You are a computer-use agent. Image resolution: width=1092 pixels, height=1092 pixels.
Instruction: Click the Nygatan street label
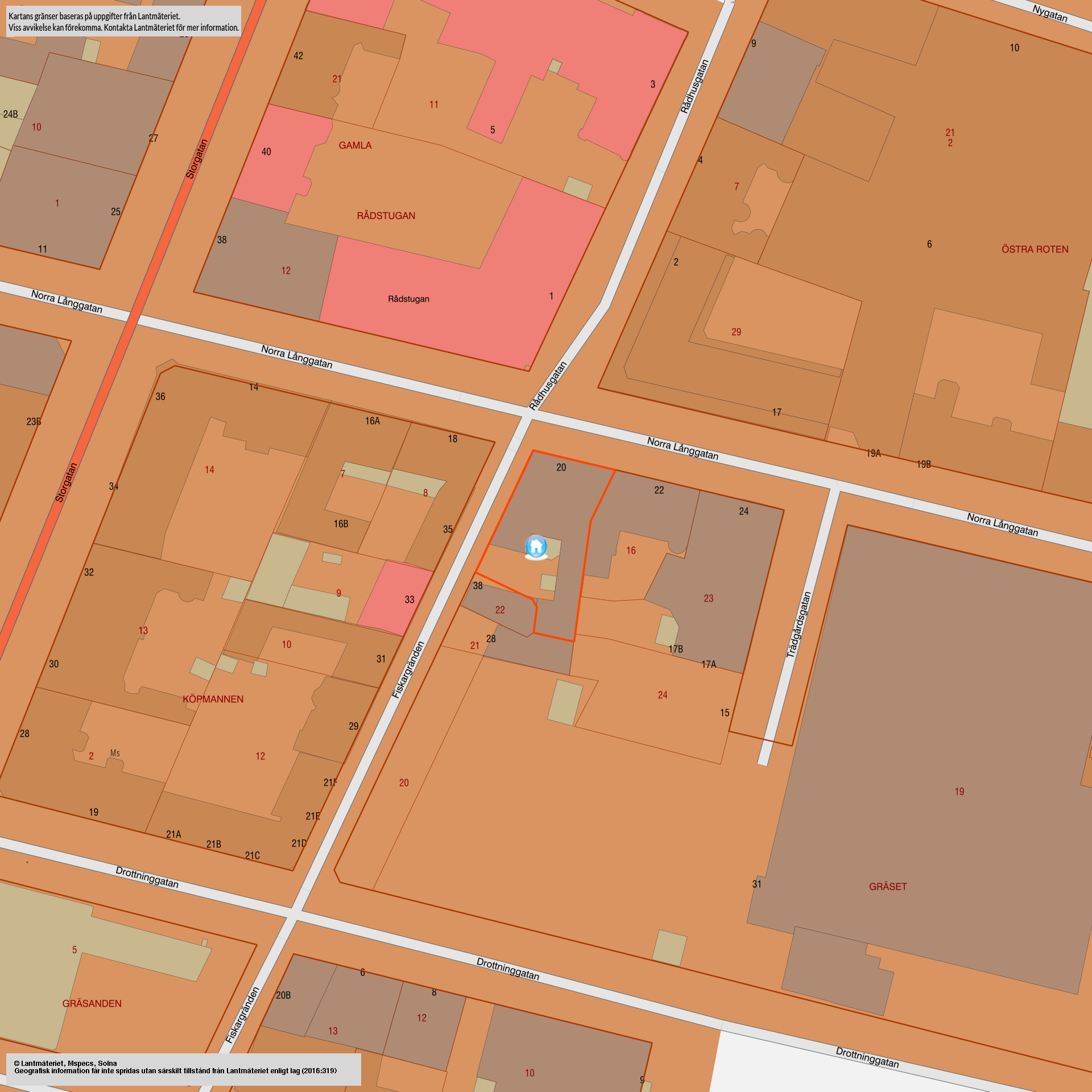click(x=1049, y=13)
